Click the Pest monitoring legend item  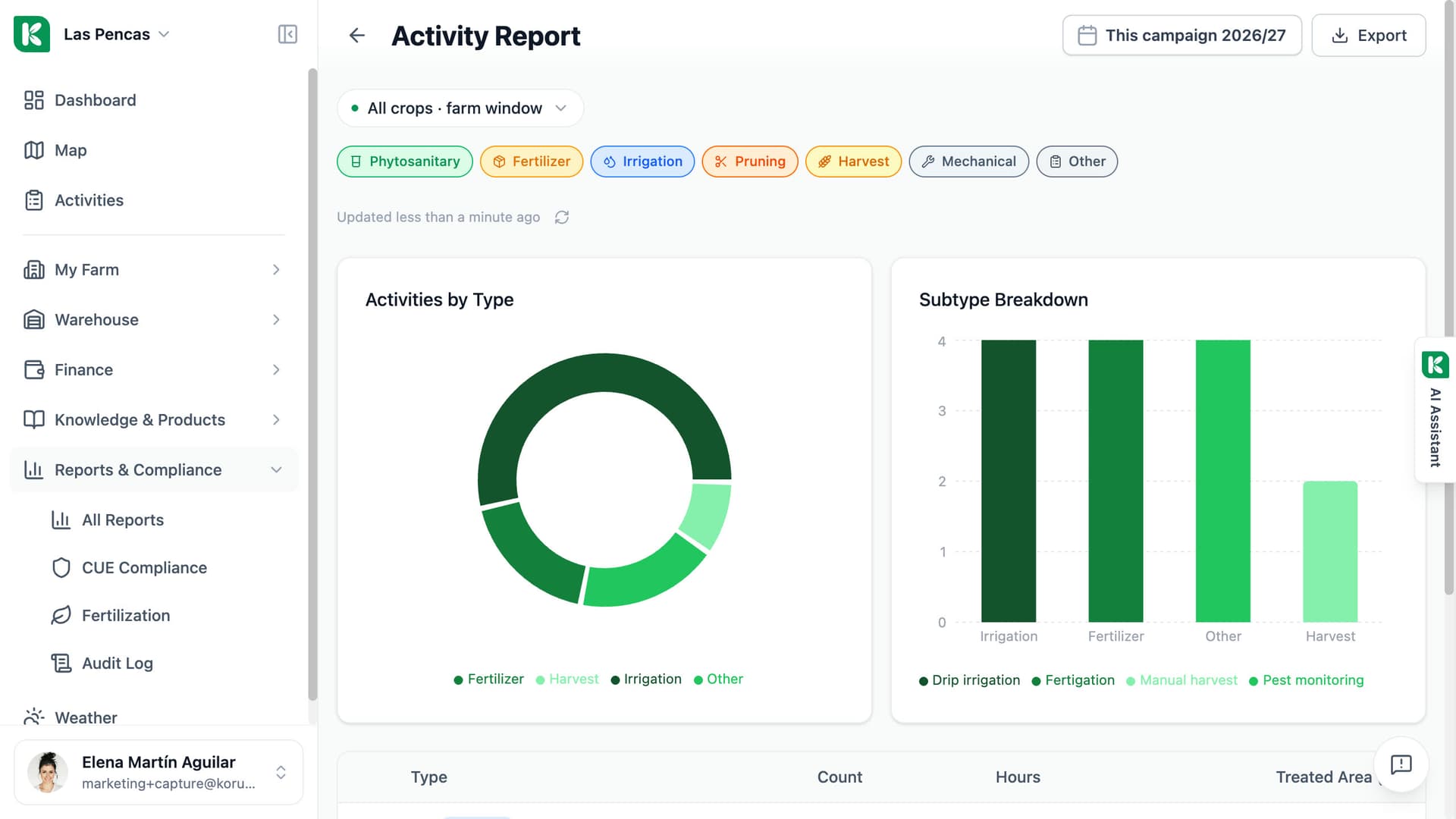click(1306, 680)
